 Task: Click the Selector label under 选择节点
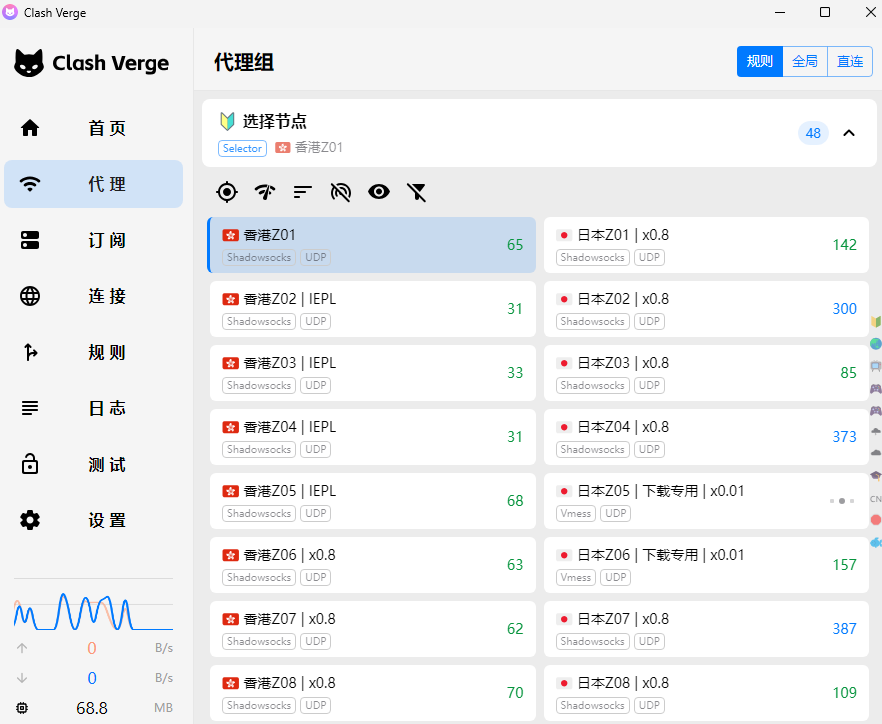click(242, 148)
